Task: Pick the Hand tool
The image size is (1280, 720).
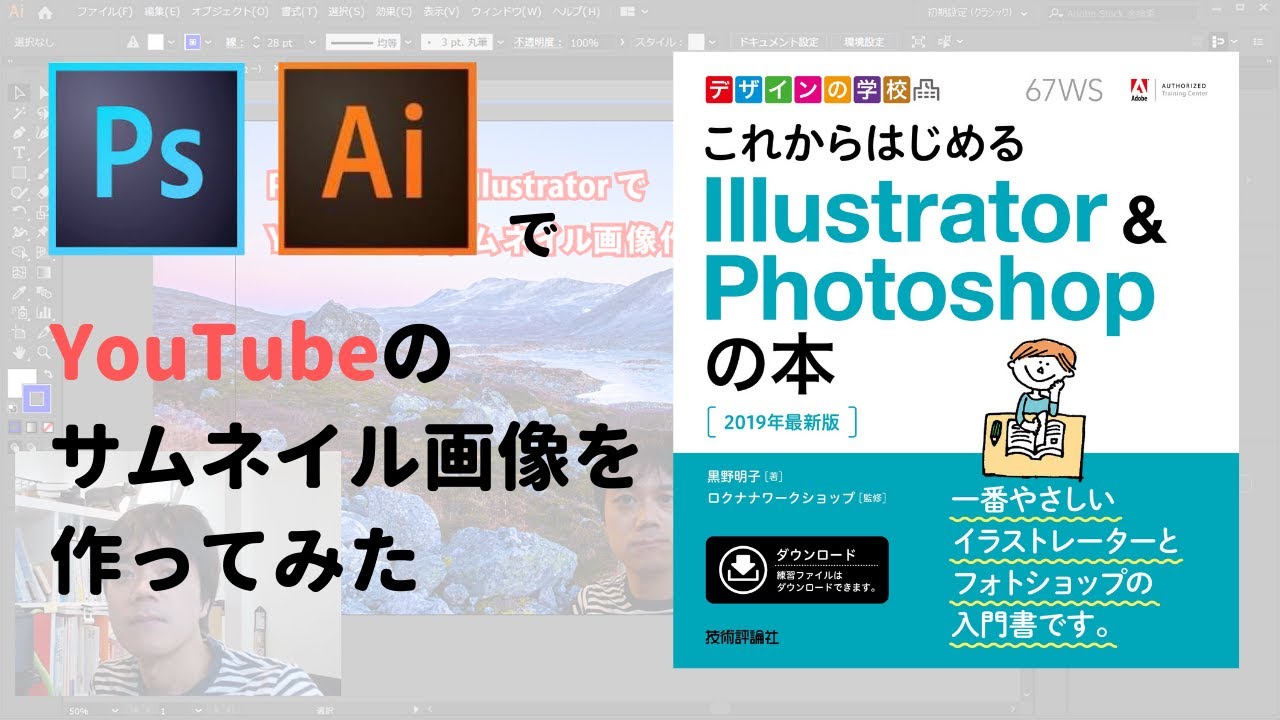Action: pyautogui.click(x=18, y=351)
